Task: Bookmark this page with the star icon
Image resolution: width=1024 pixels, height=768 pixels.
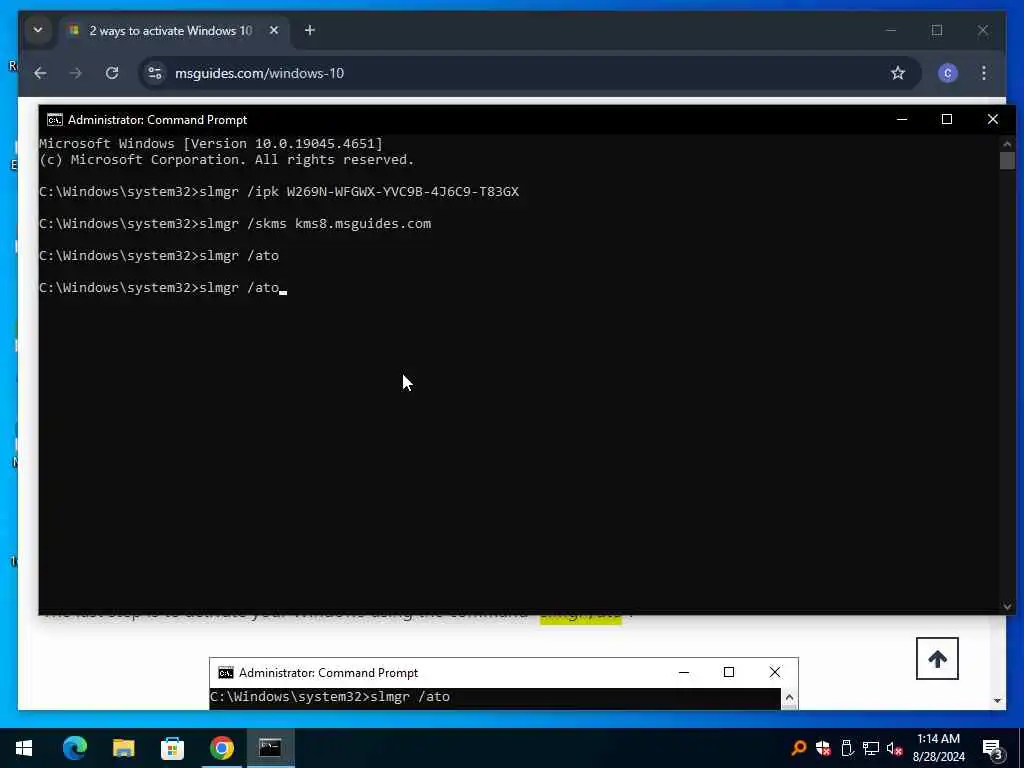Action: 898,73
